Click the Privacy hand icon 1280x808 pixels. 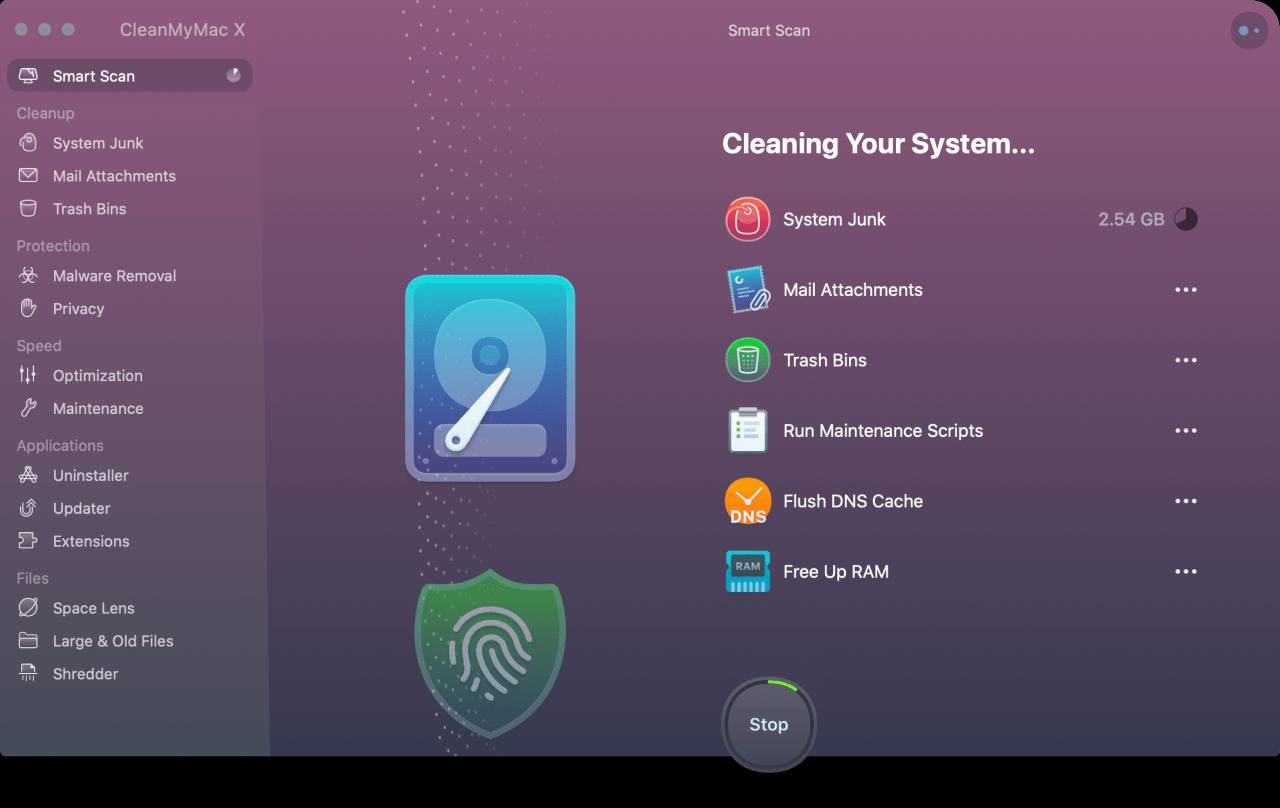pos(28,309)
